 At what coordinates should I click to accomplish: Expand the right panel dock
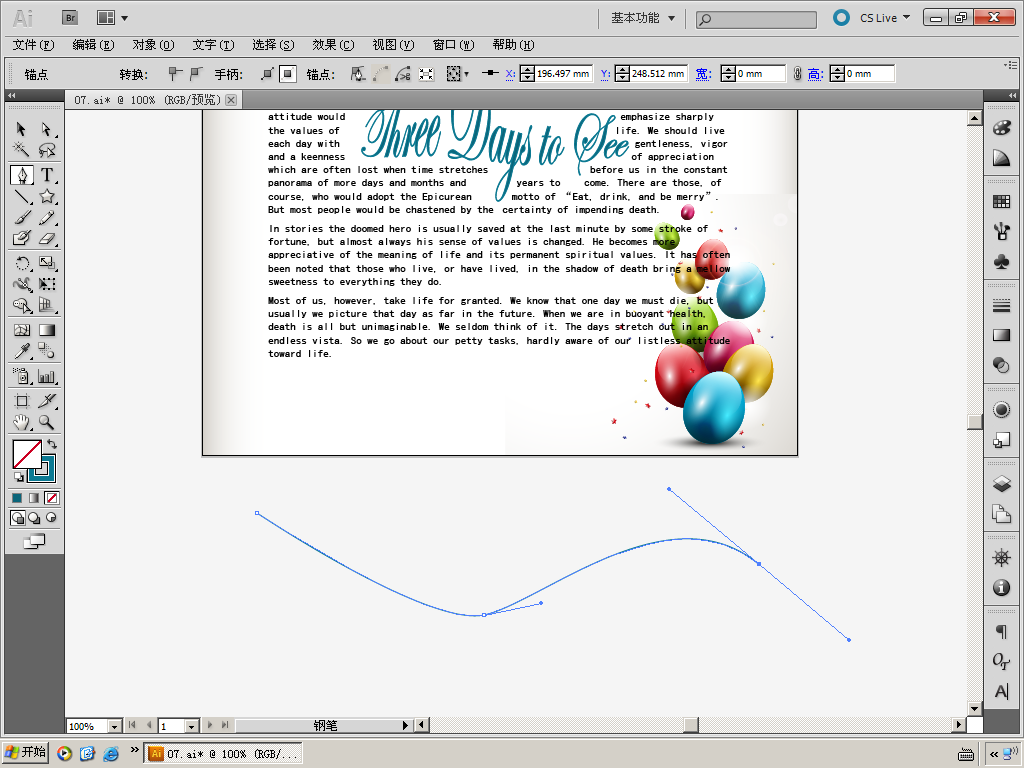coord(1012,95)
